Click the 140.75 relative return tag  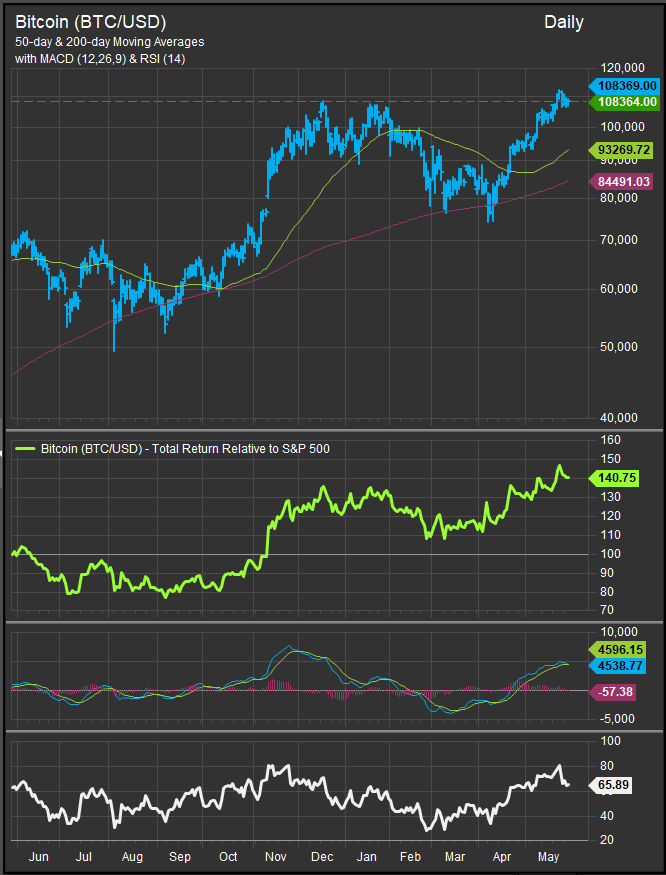pos(615,478)
